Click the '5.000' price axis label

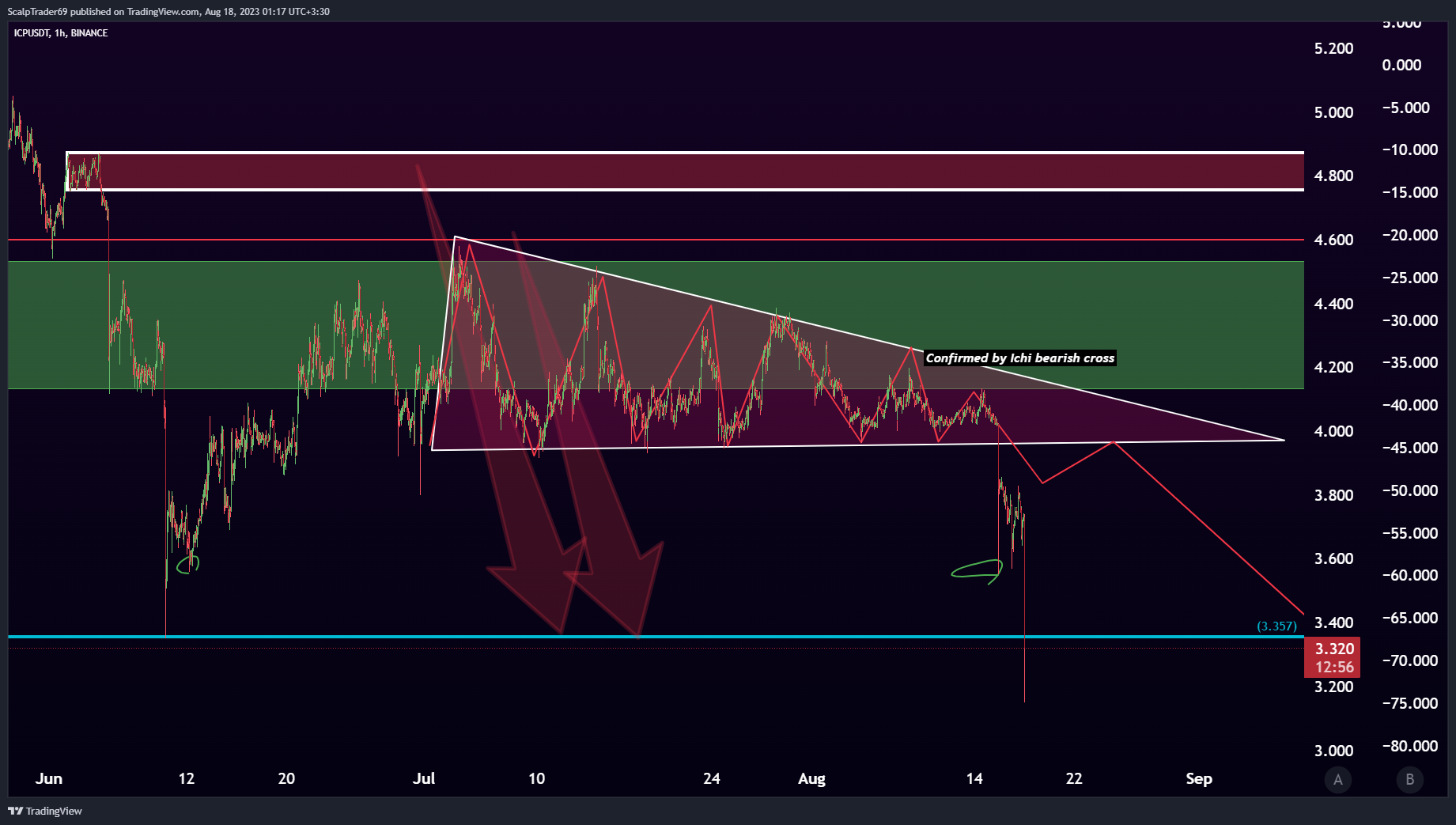(1333, 112)
